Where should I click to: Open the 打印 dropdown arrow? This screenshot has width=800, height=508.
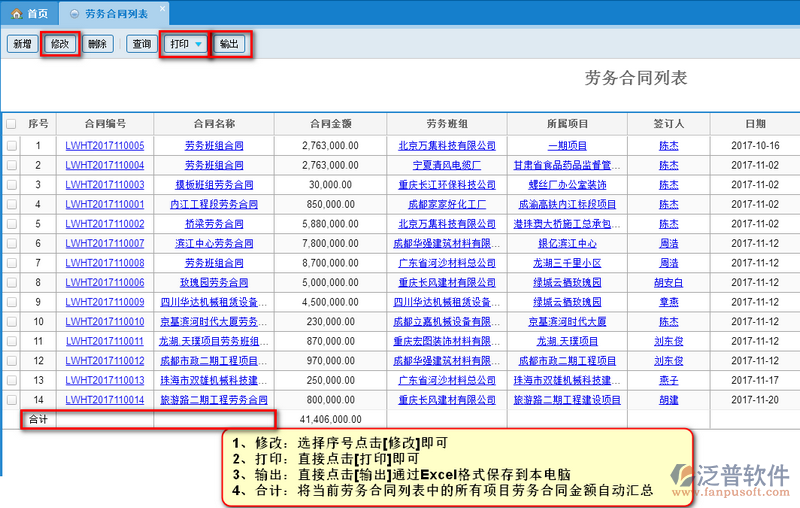[x=199, y=45]
